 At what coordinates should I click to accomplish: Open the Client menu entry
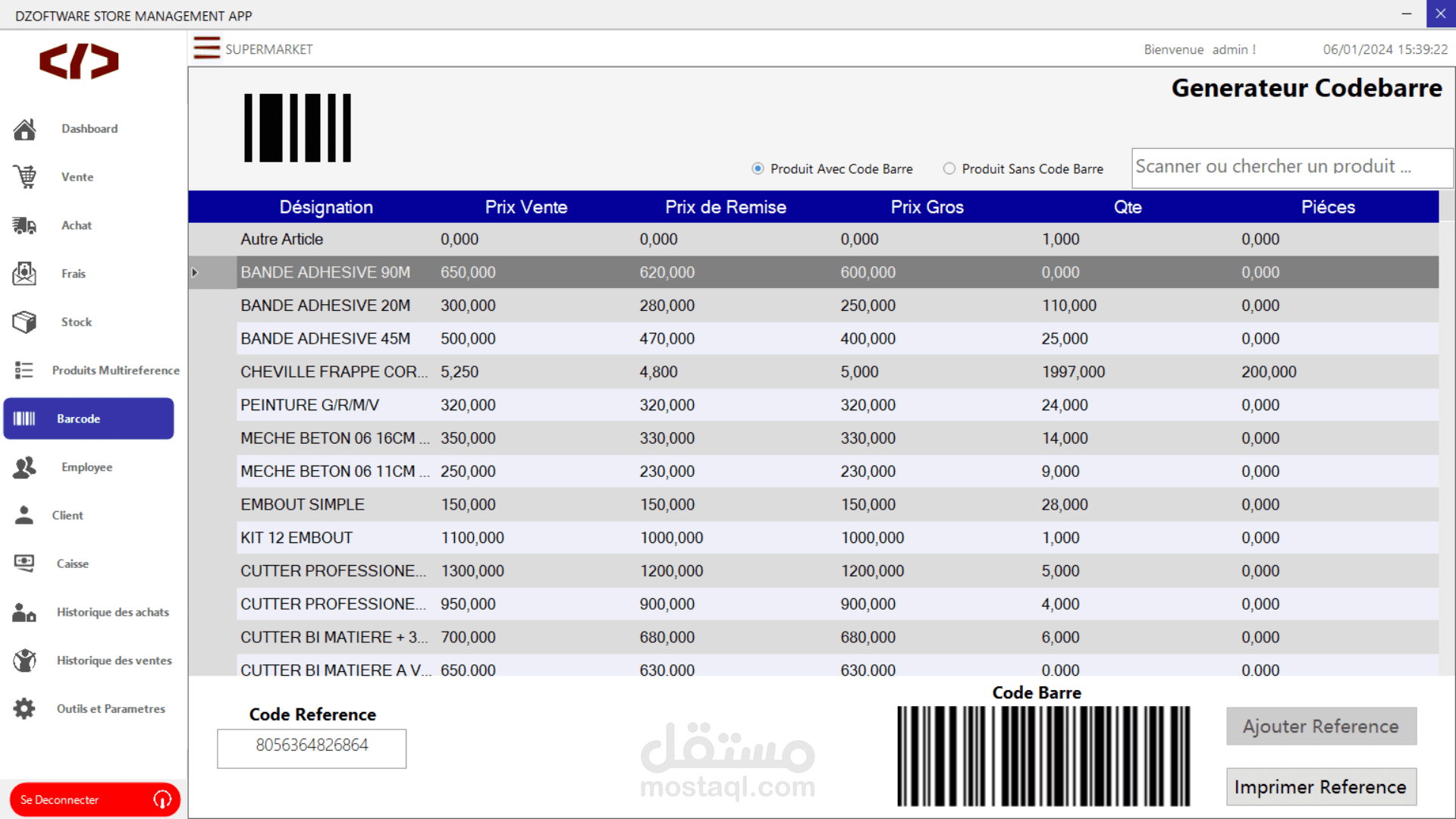pos(67,516)
